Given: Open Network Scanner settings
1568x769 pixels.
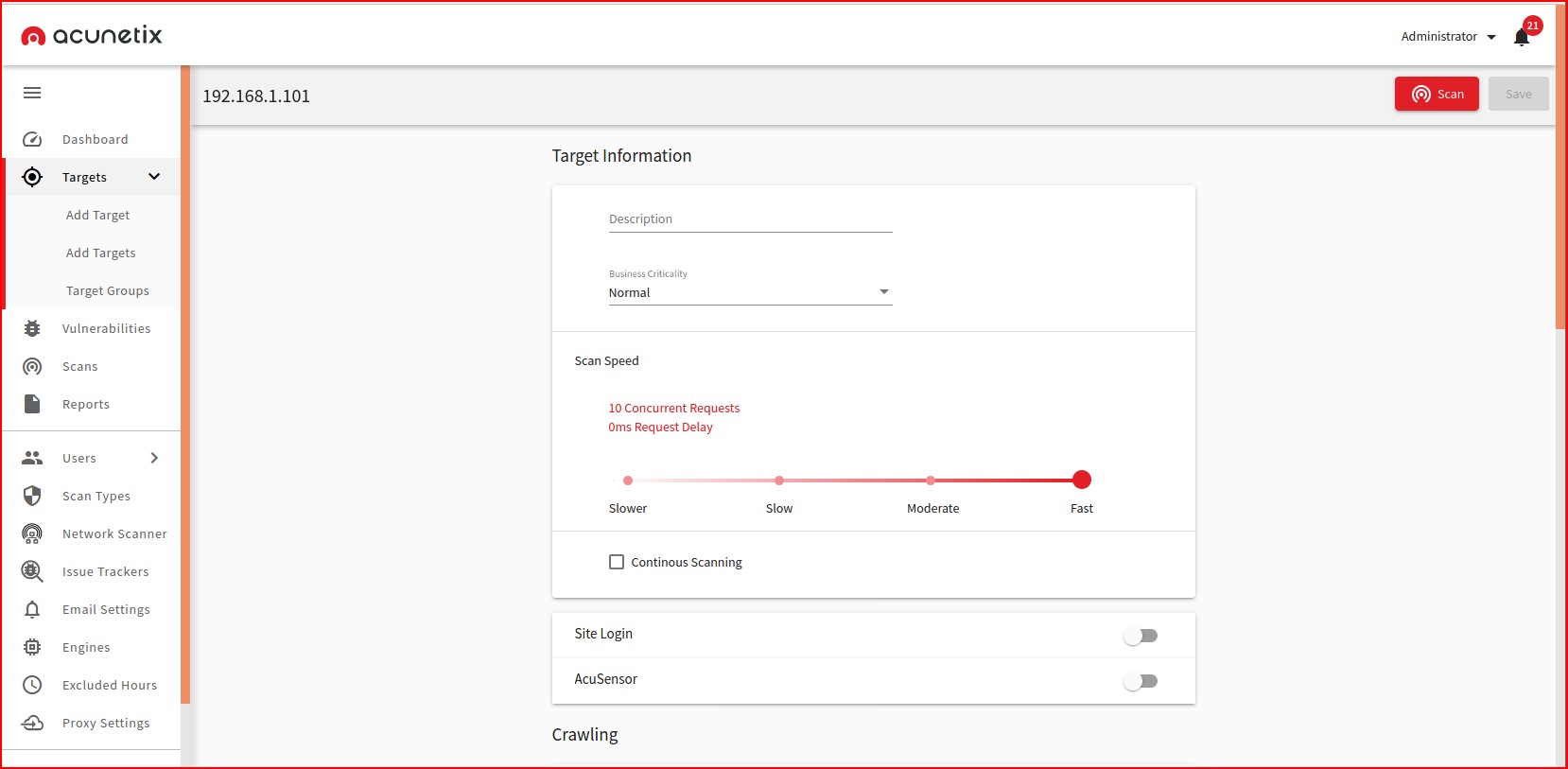Looking at the screenshot, I should 114,533.
